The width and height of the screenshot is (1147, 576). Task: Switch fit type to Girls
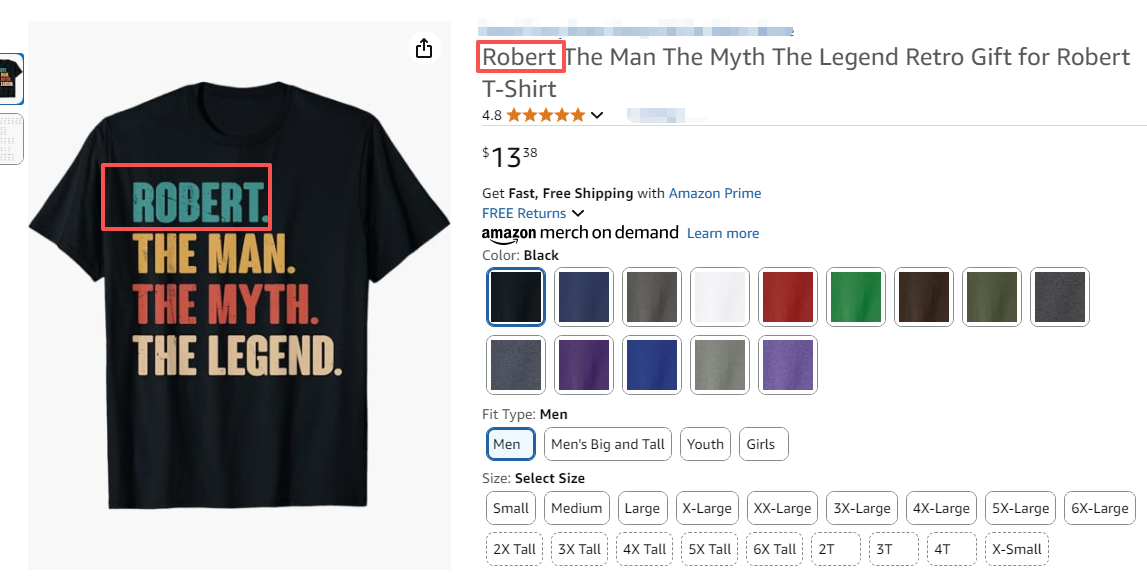point(761,444)
